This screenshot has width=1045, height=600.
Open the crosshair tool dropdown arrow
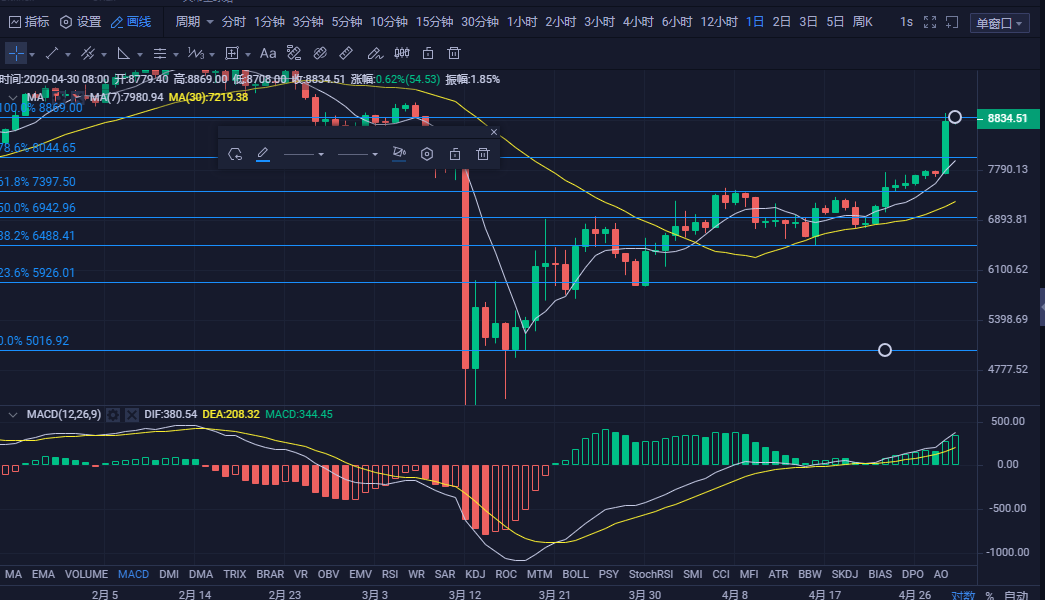tap(32, 55)
